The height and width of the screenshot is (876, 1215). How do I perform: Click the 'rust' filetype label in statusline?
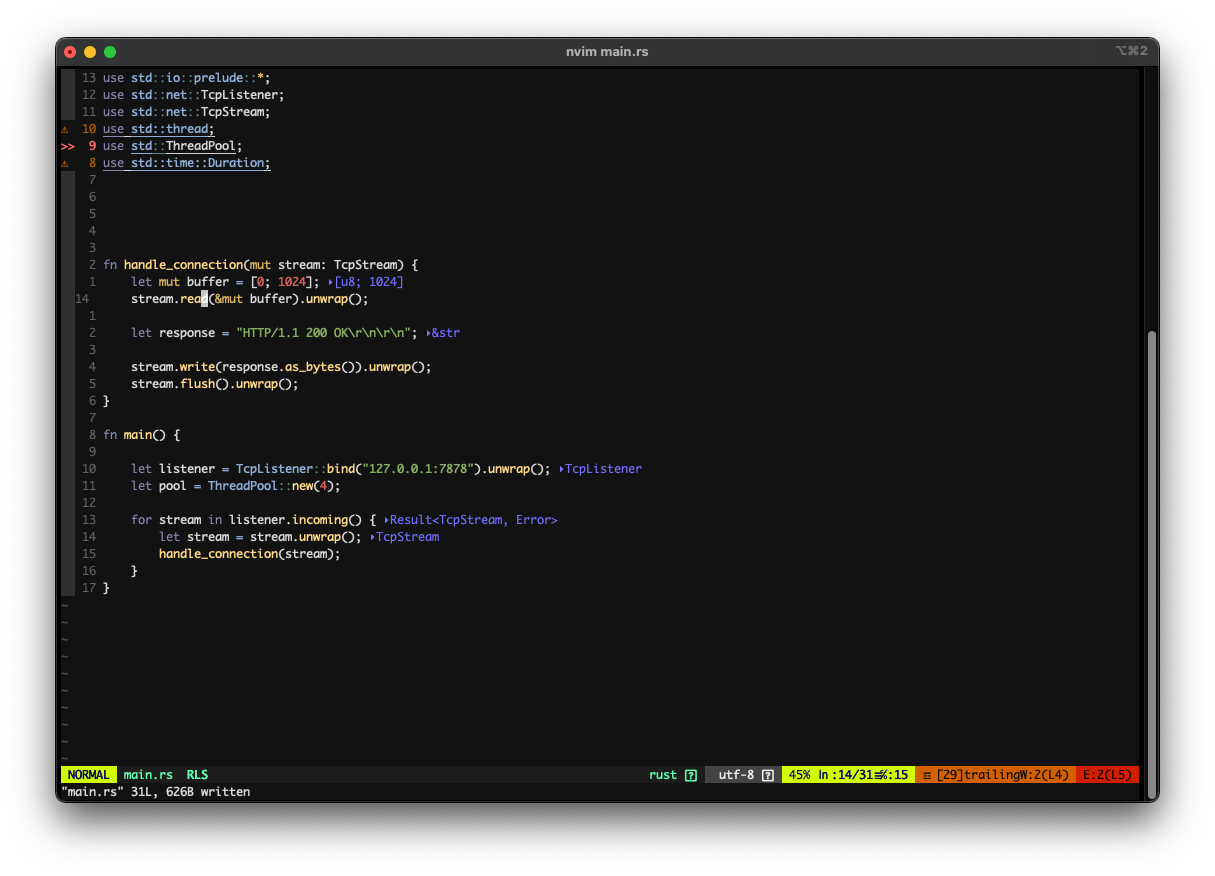click(x=663, y=775)
